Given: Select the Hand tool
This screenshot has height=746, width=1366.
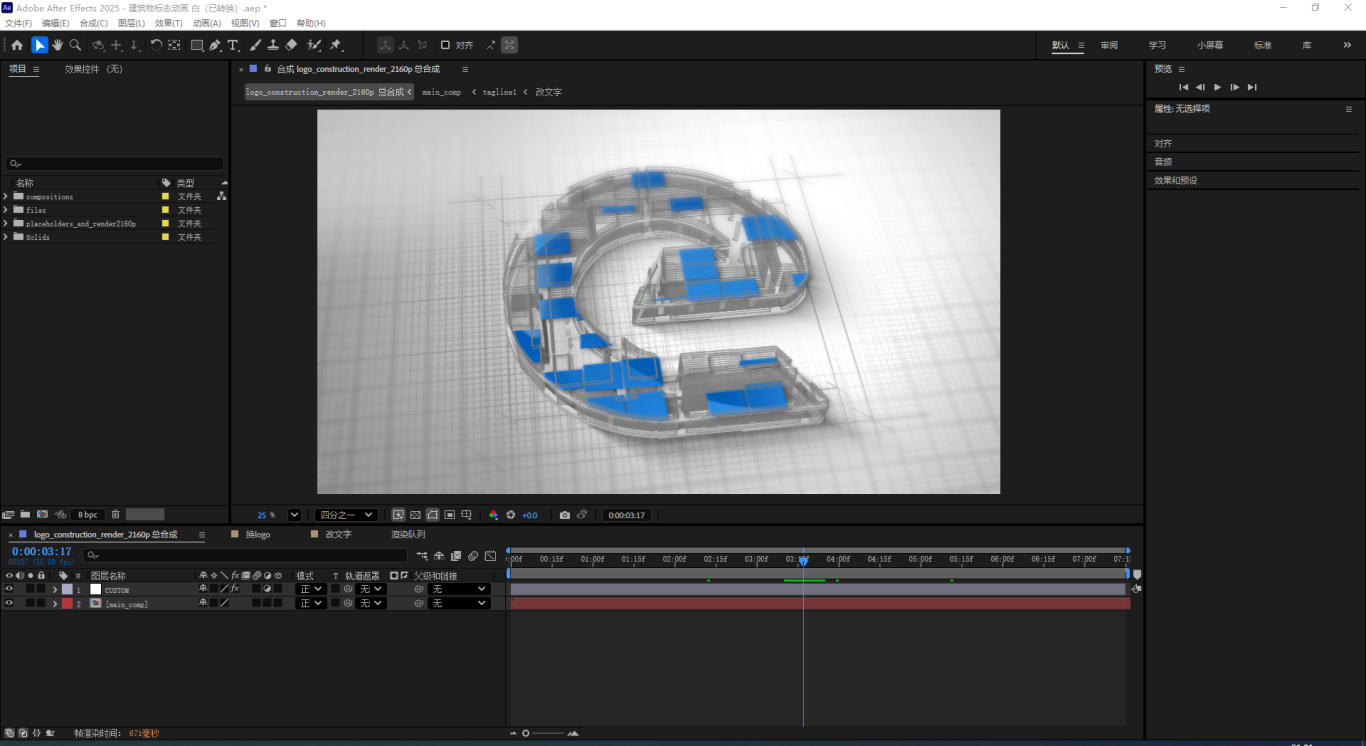Looking at the screenshot, I should [57, 45].
